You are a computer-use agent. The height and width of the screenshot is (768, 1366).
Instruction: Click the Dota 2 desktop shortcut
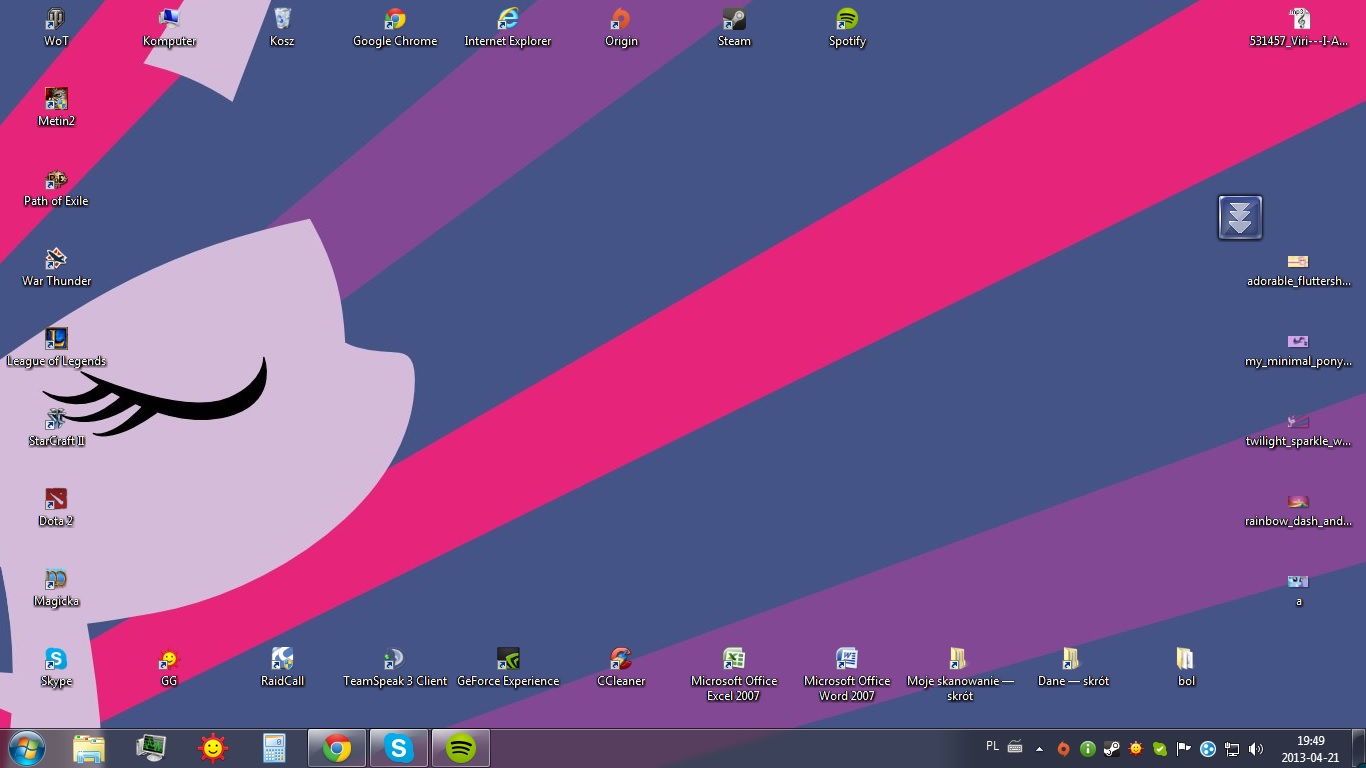click(56, 508)
